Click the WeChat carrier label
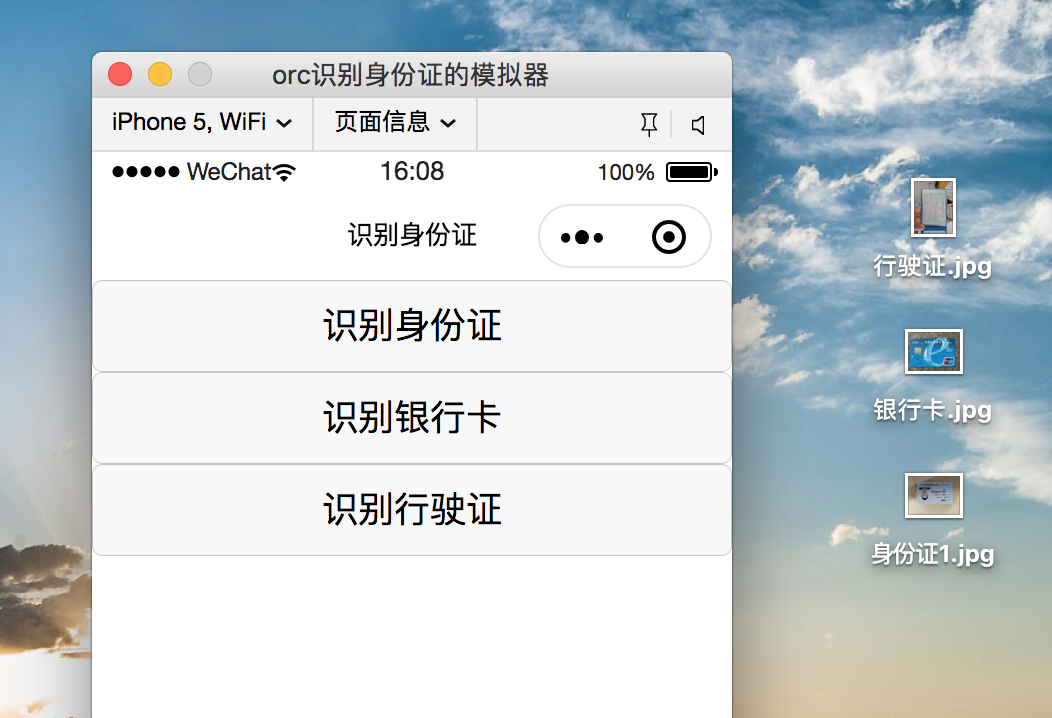This screenshot has width=1052, height=718. pyautogui.click(x=229, y=172)
